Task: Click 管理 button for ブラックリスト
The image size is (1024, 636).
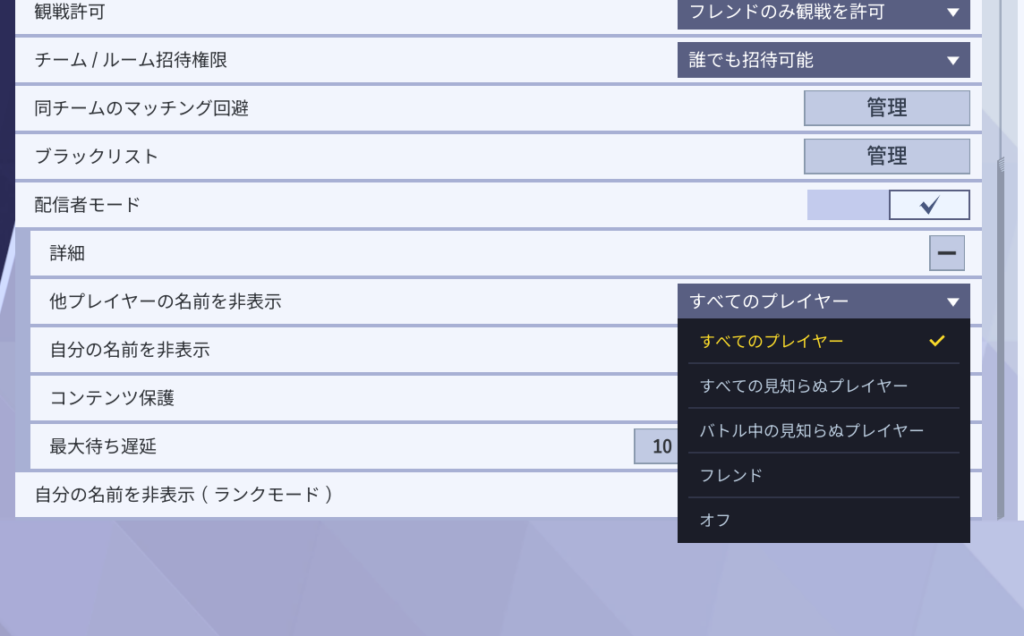Action: [x=886, y=156]
